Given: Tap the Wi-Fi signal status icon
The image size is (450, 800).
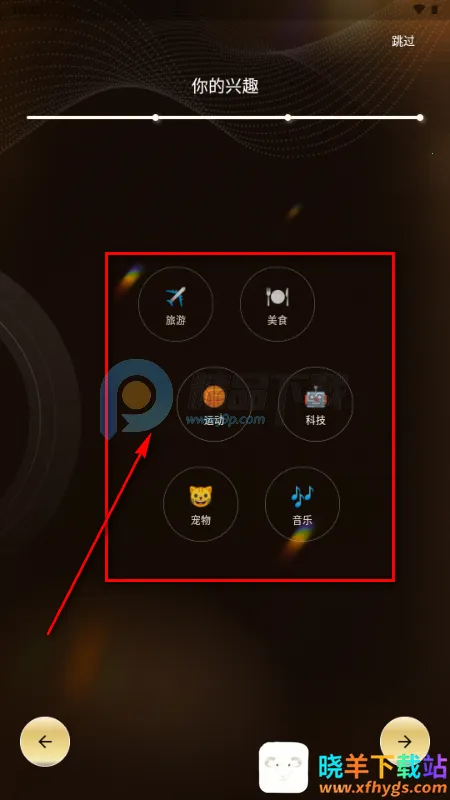Looking at the screenshot, I should pos(419,9).
